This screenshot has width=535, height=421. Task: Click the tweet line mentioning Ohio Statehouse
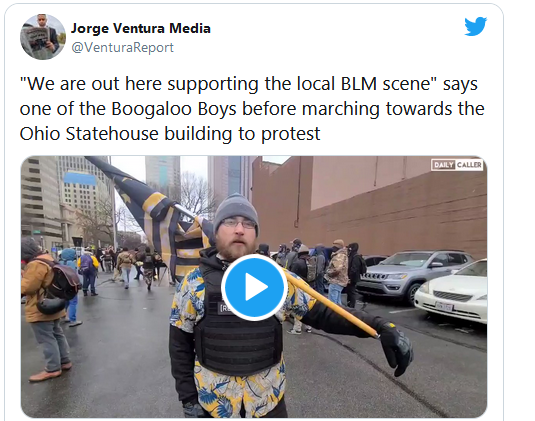click(170, 134)
